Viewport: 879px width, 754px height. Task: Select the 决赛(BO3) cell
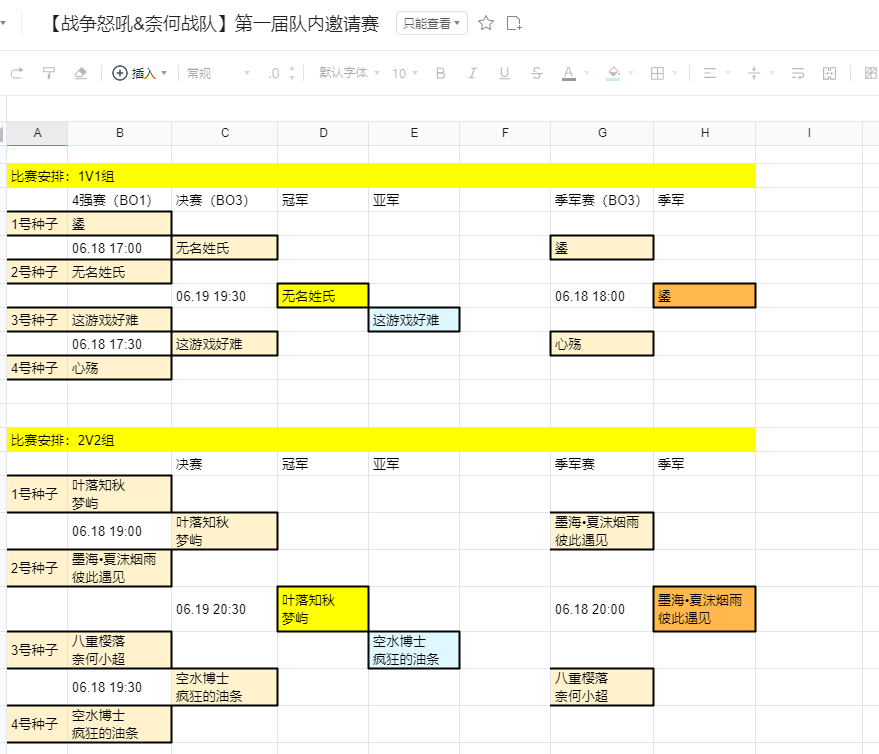(224, 200)
